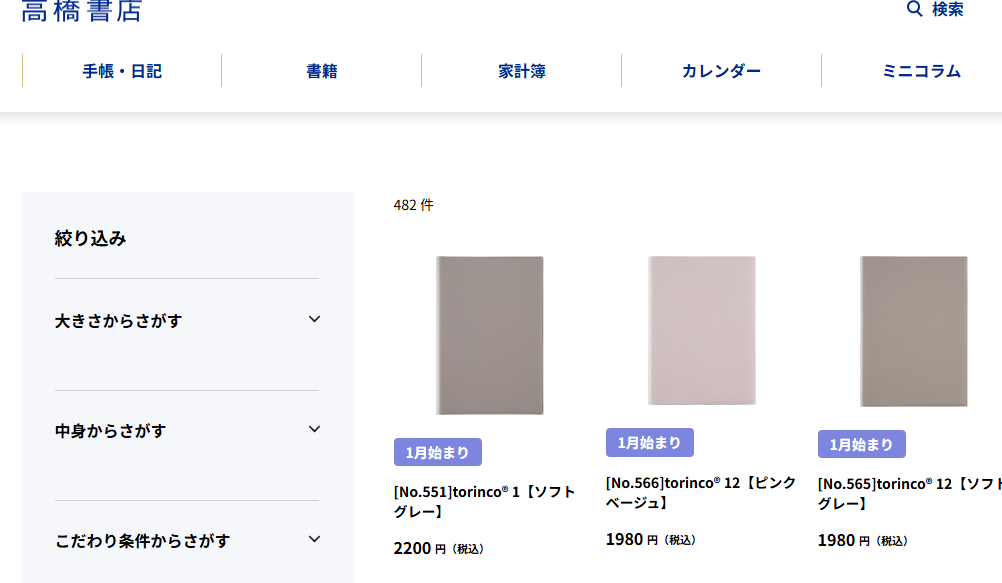Go to the カレンダー section

(x=721, y=71)
